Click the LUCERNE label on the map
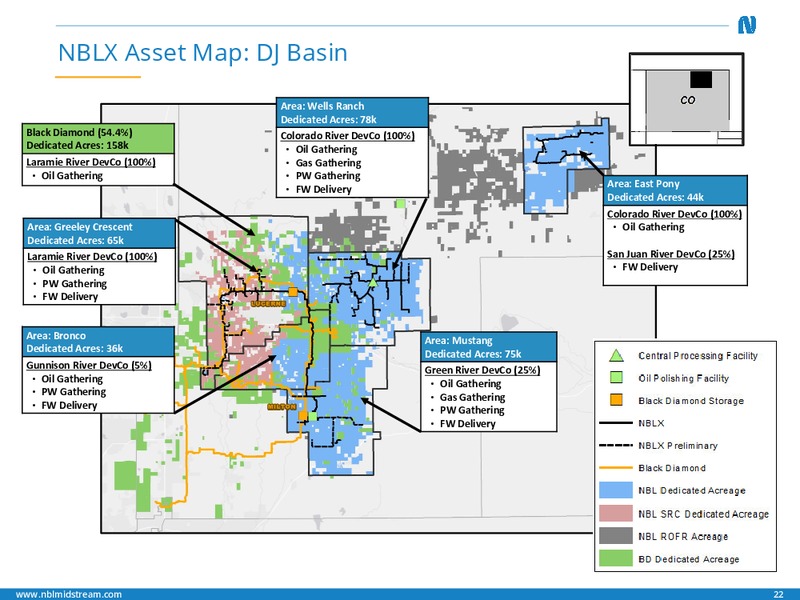The height and width of the screenshot is (600, 800). click(269, 304)
